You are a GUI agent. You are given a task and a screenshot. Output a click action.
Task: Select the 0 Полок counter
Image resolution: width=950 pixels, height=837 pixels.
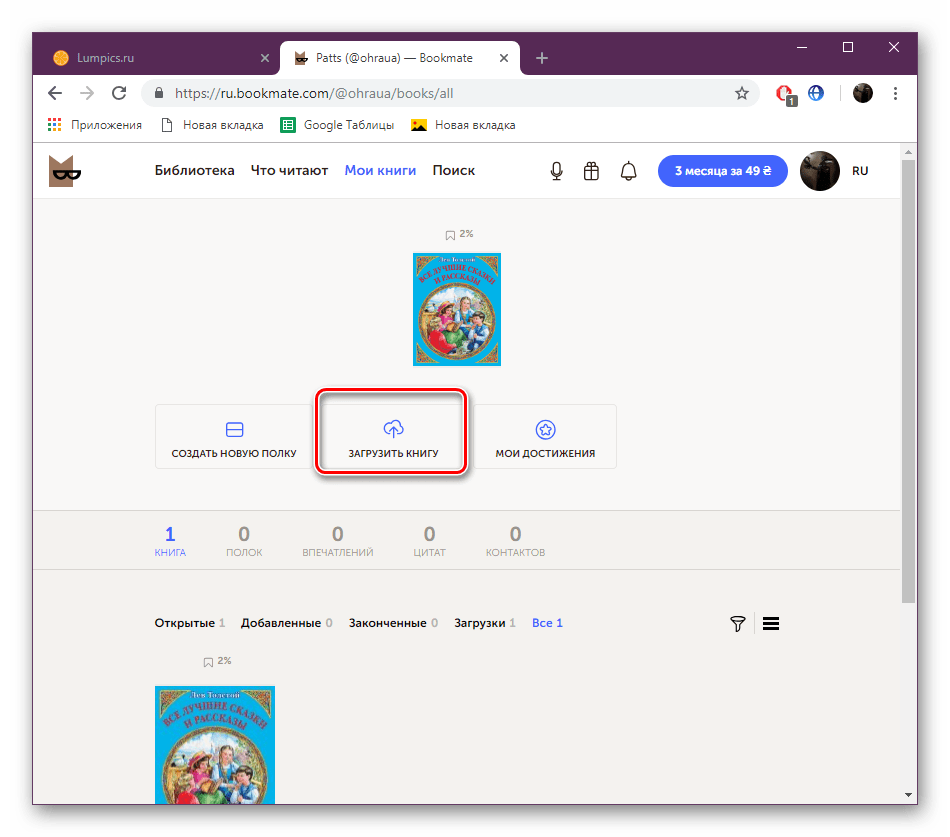click(x=244, y=541)
